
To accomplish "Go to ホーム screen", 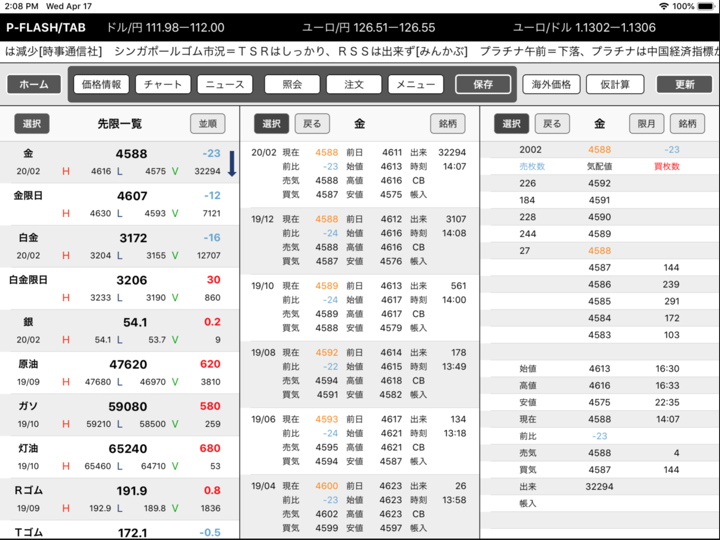I will pyautogui.click(x=33, y=85).
